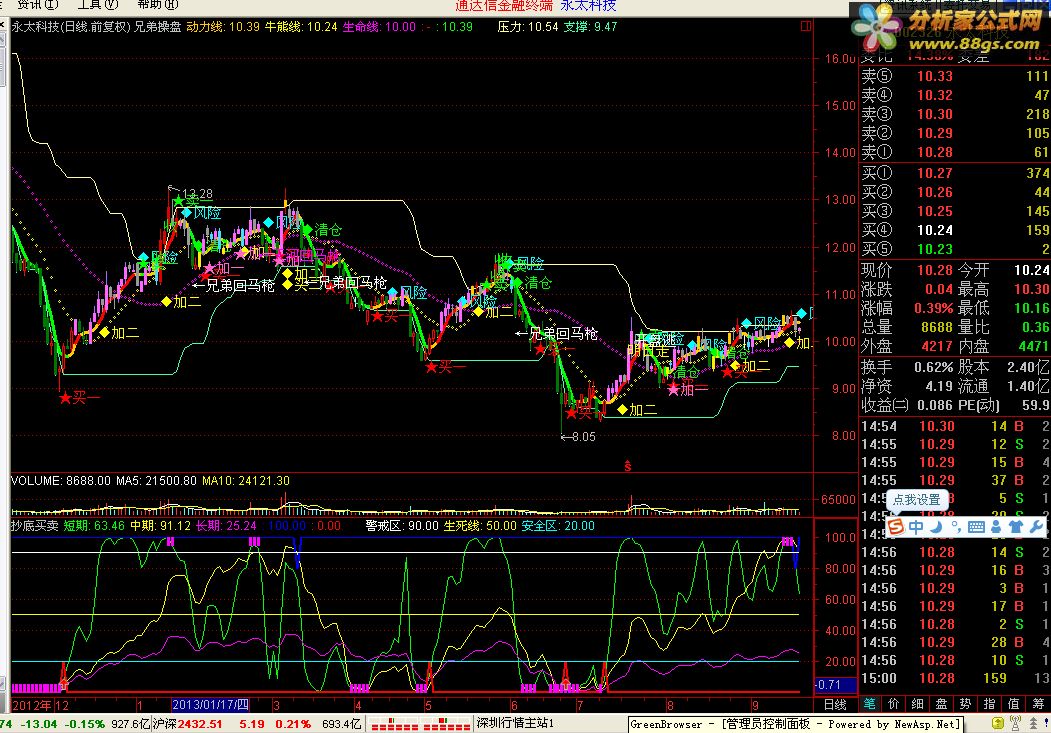Toggle the moon half-width mode icon
The width and height of the screenshot is (1051, 733).
(x=936, y=527)
